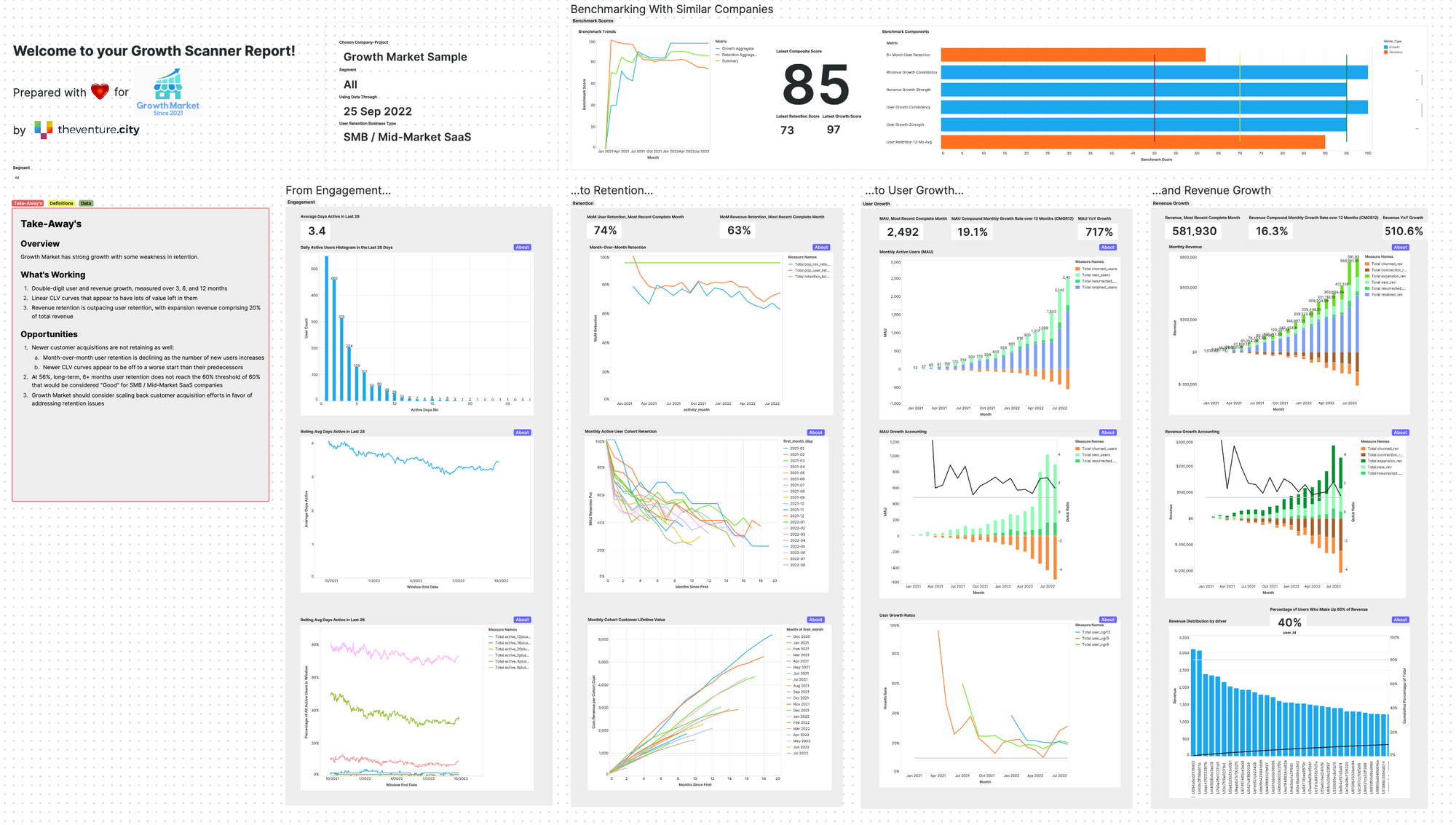Click the theventure.city colored squares logo

pyautogui.click(x=43, y=130)
